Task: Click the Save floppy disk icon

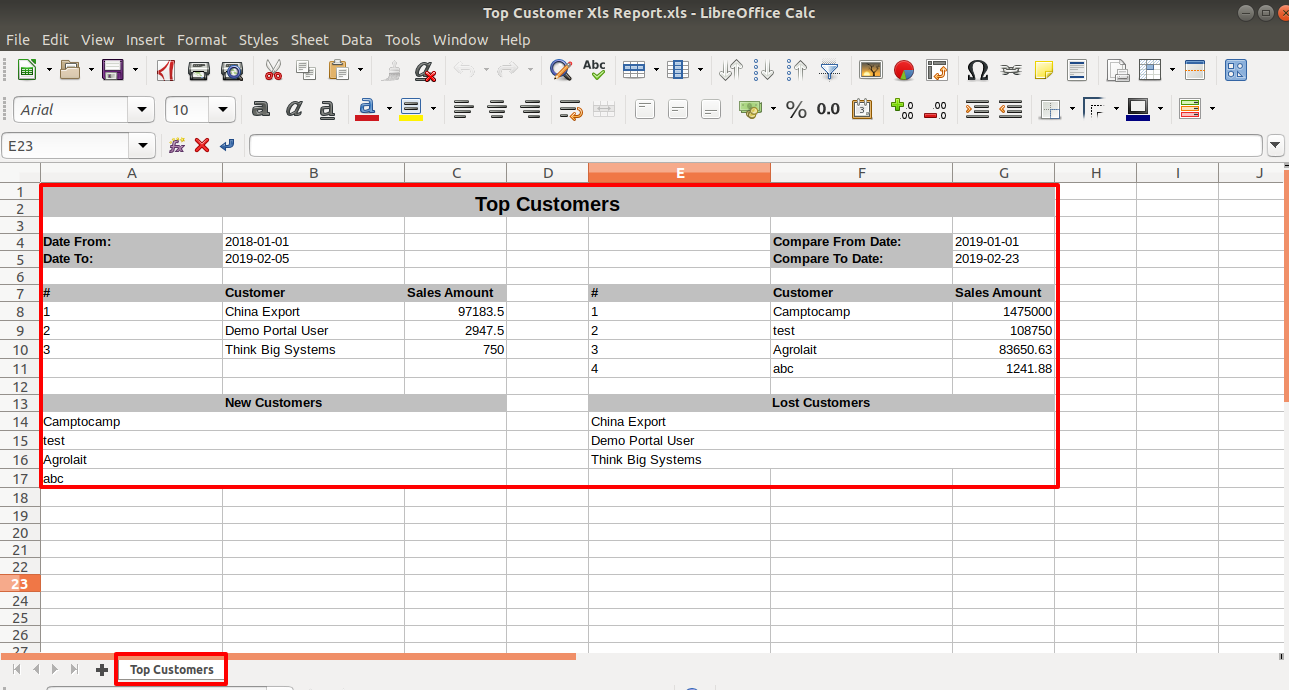Action: [113, 70]
